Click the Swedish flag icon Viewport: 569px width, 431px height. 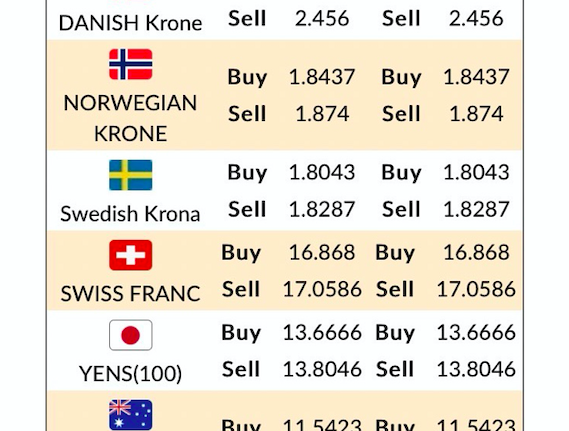[131, 175]
